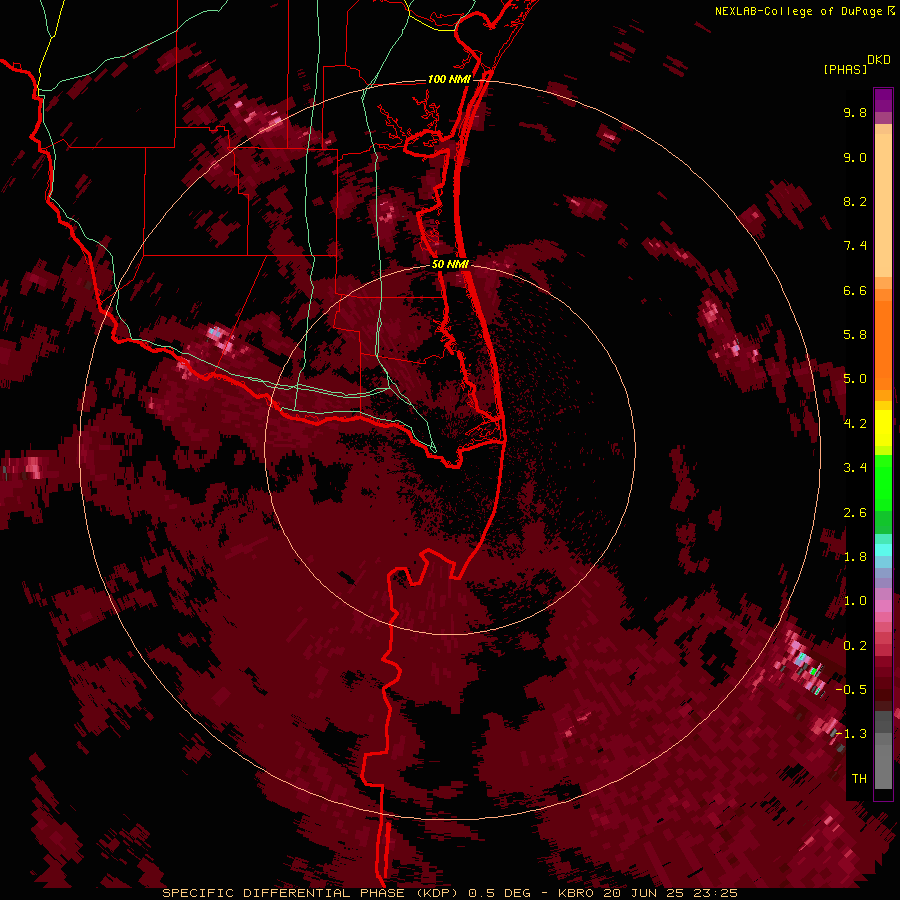Click the gray bottom segment of the color bar

(x=883, y=763)
